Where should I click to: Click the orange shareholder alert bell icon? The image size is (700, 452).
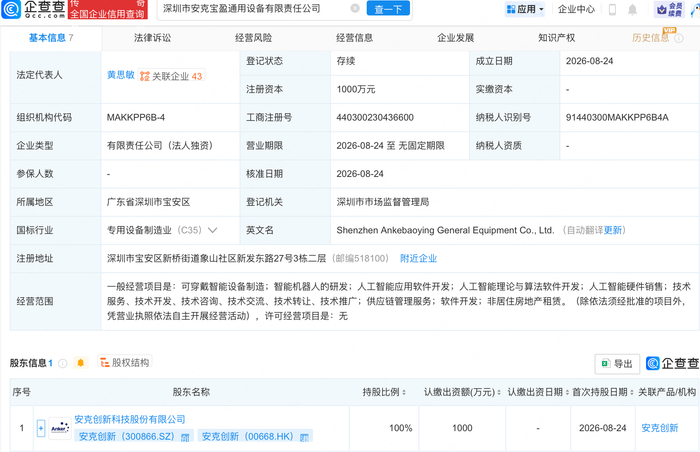81,363
